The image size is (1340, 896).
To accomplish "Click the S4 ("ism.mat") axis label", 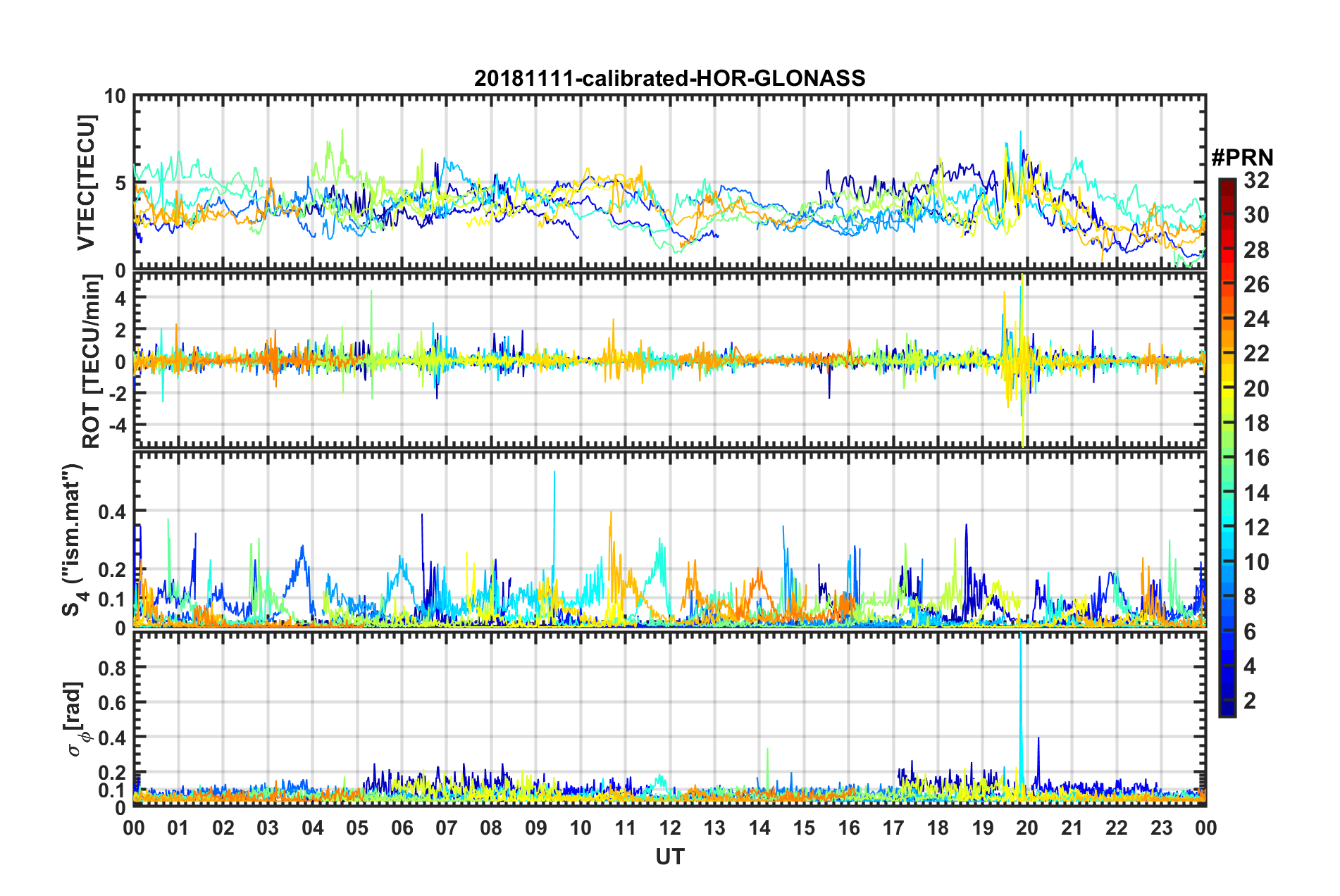I will point(73,540).
